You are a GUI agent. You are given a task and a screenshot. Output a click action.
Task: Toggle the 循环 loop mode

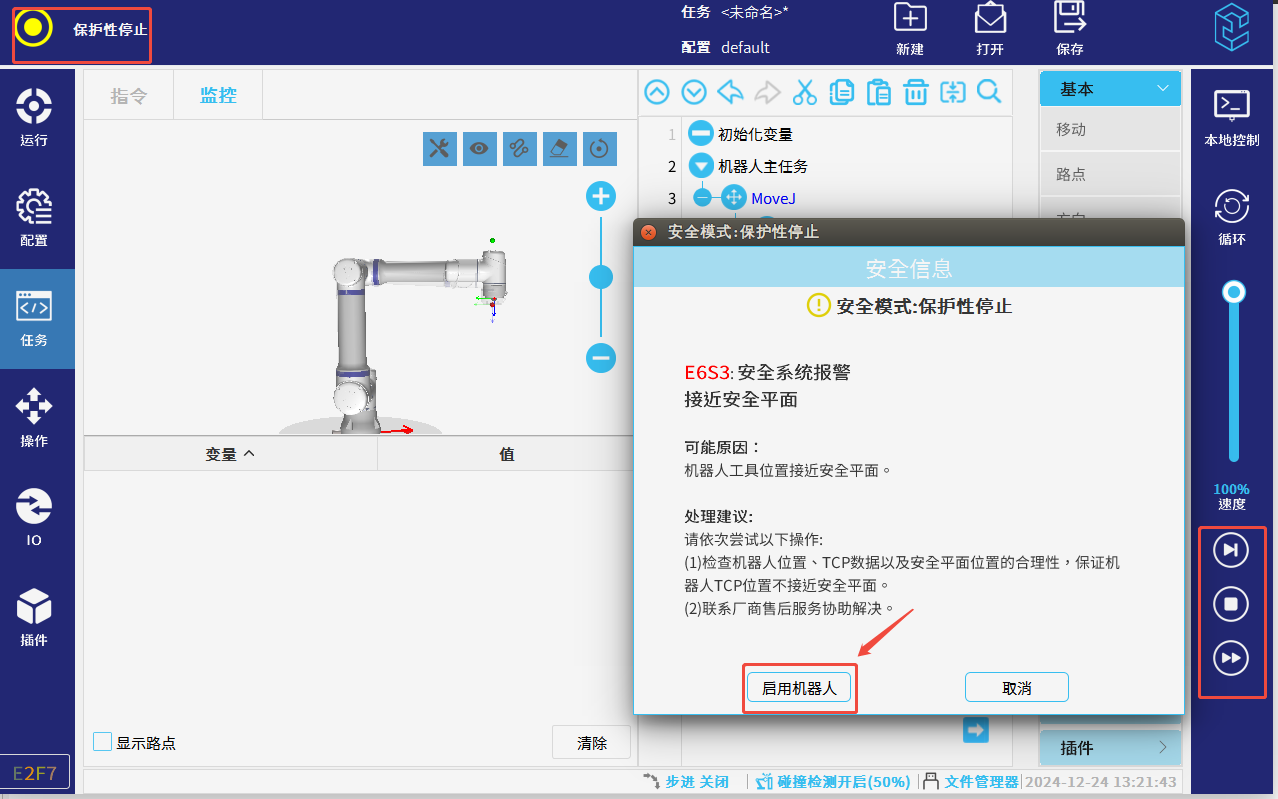pos(1231,216)
